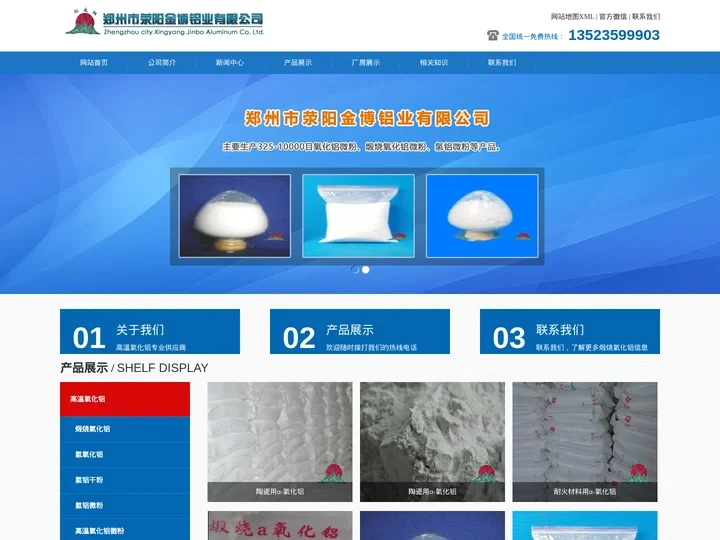
Task: Open the 01 关于我们 block
Action: tap(150, 332)
